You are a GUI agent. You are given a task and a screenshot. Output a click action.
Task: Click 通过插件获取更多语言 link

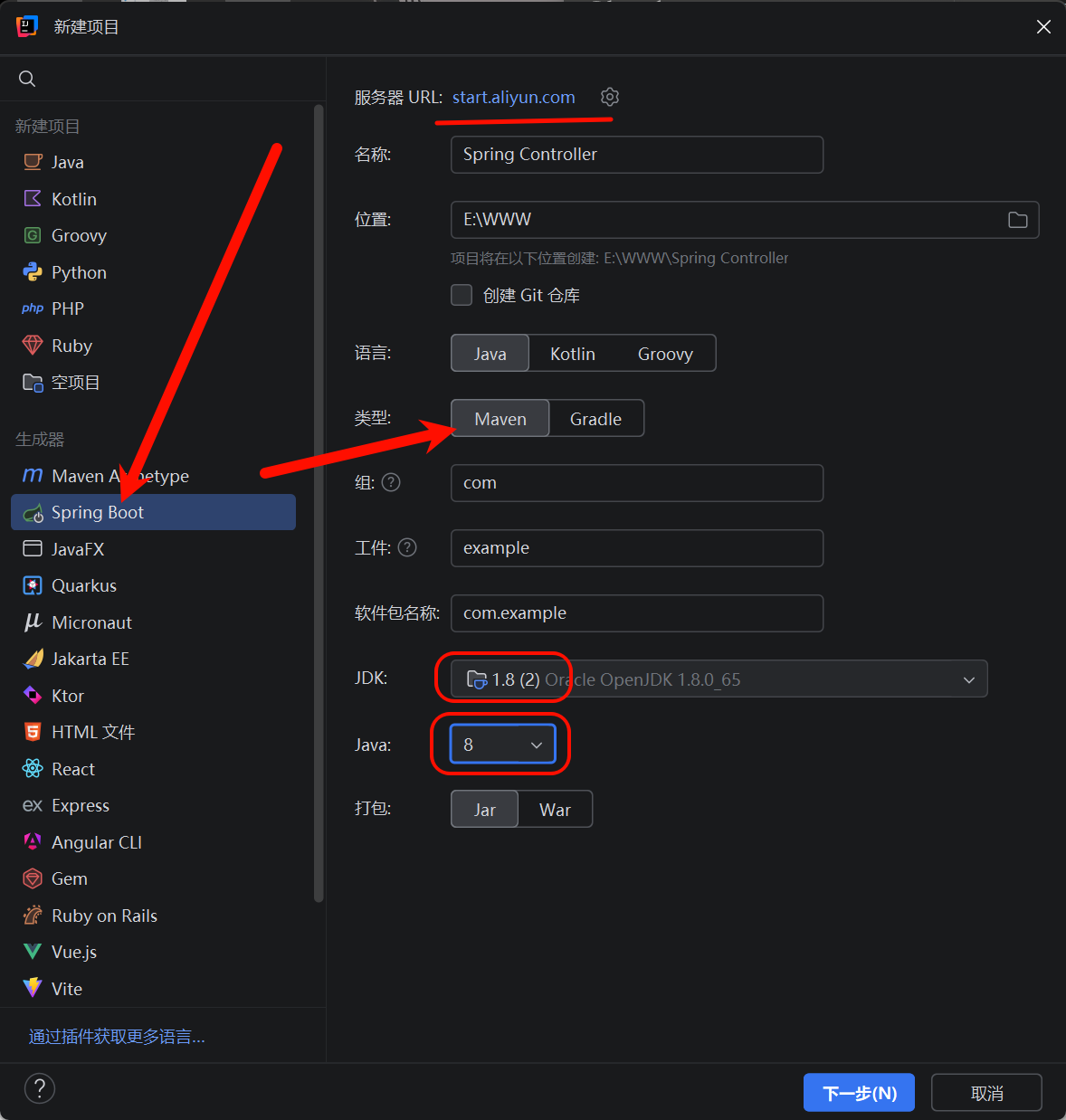click(x=117, y=1037)
